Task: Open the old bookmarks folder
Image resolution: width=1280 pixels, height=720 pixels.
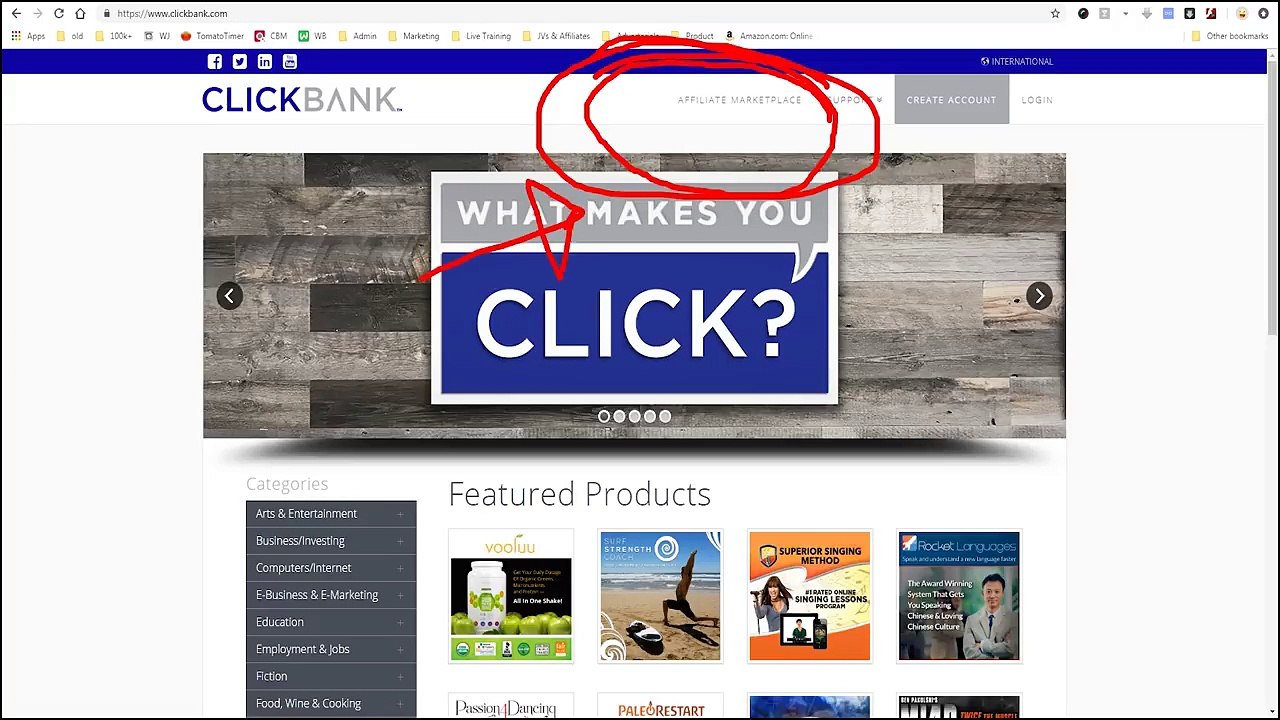Action: 70,36
